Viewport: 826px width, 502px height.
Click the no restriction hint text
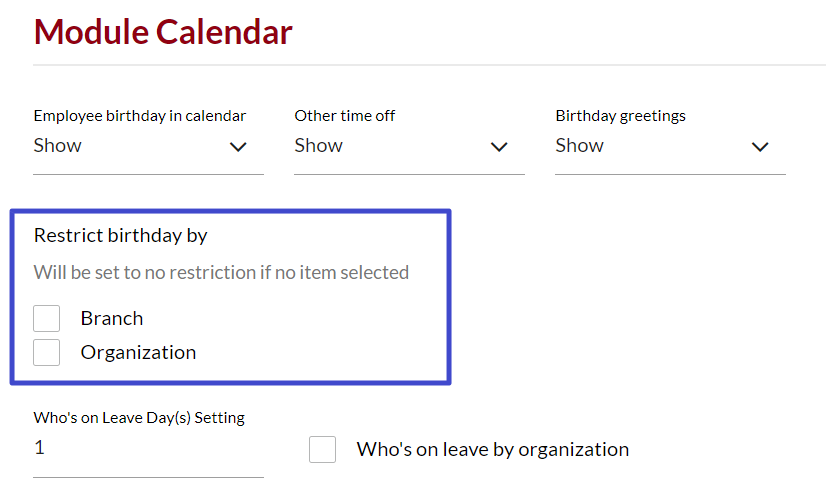click(221, 272)
